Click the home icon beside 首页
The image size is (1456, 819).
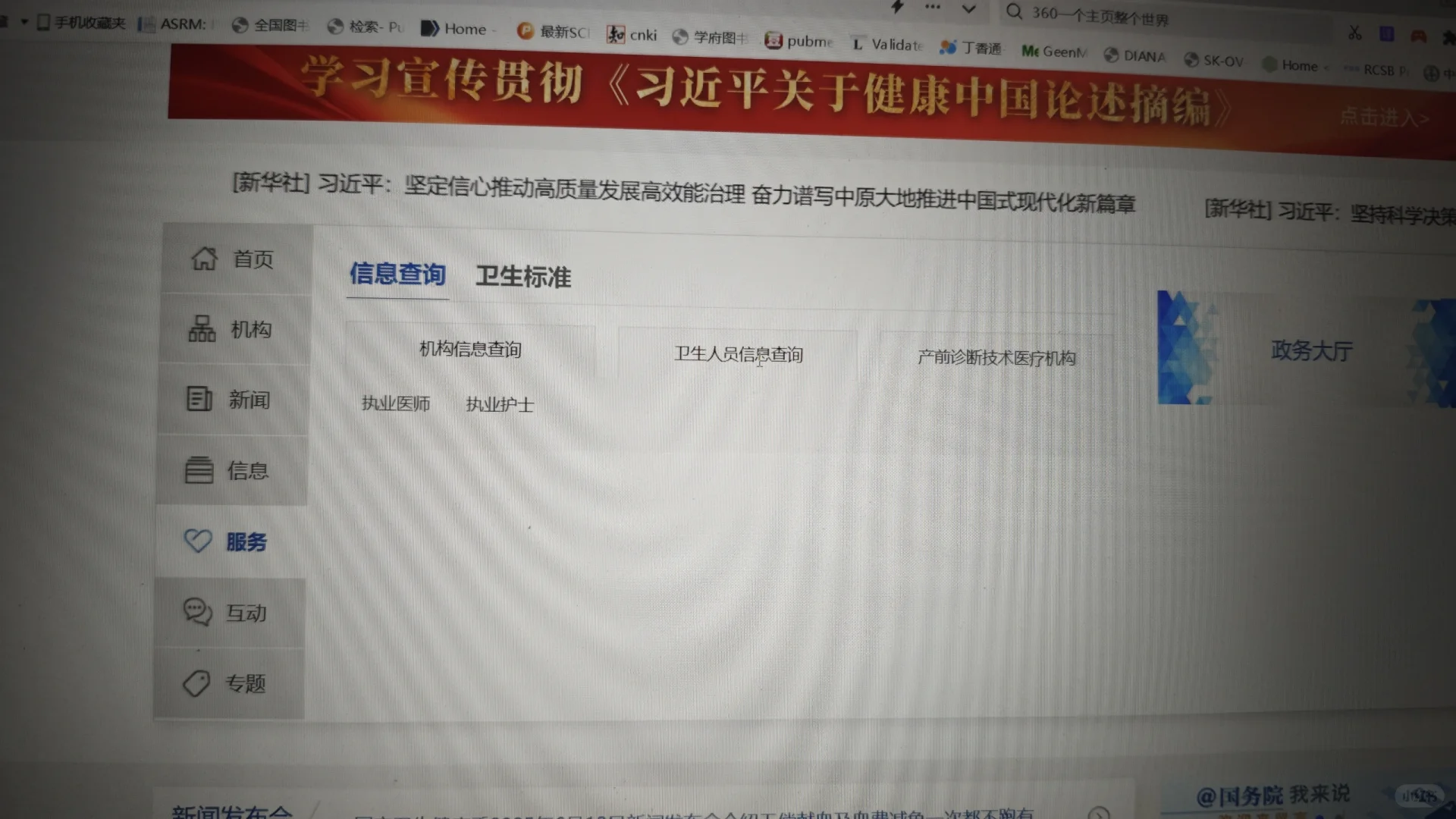(x=204, y=259)
